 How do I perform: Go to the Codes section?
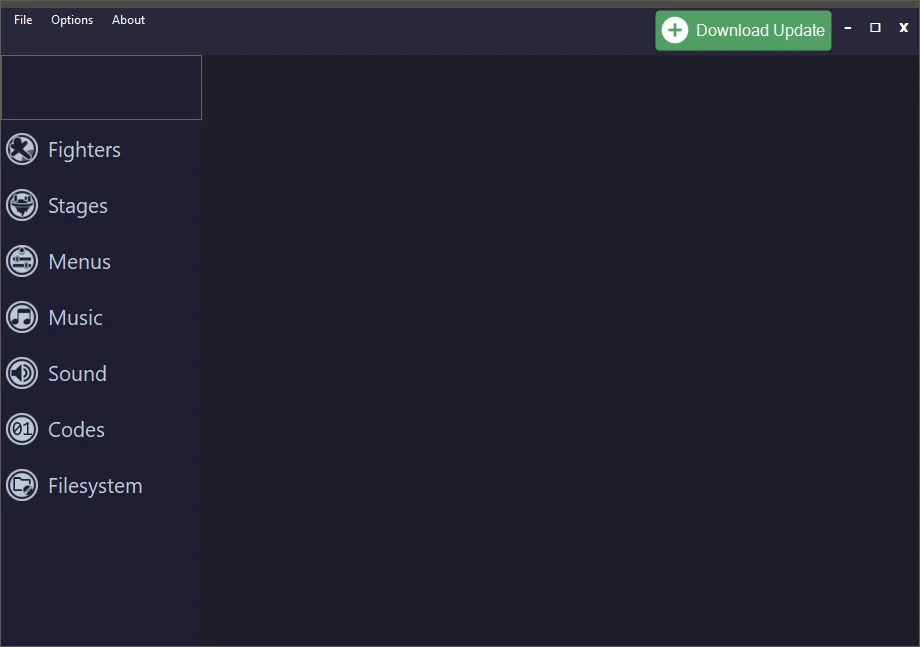tap(76, 429)
